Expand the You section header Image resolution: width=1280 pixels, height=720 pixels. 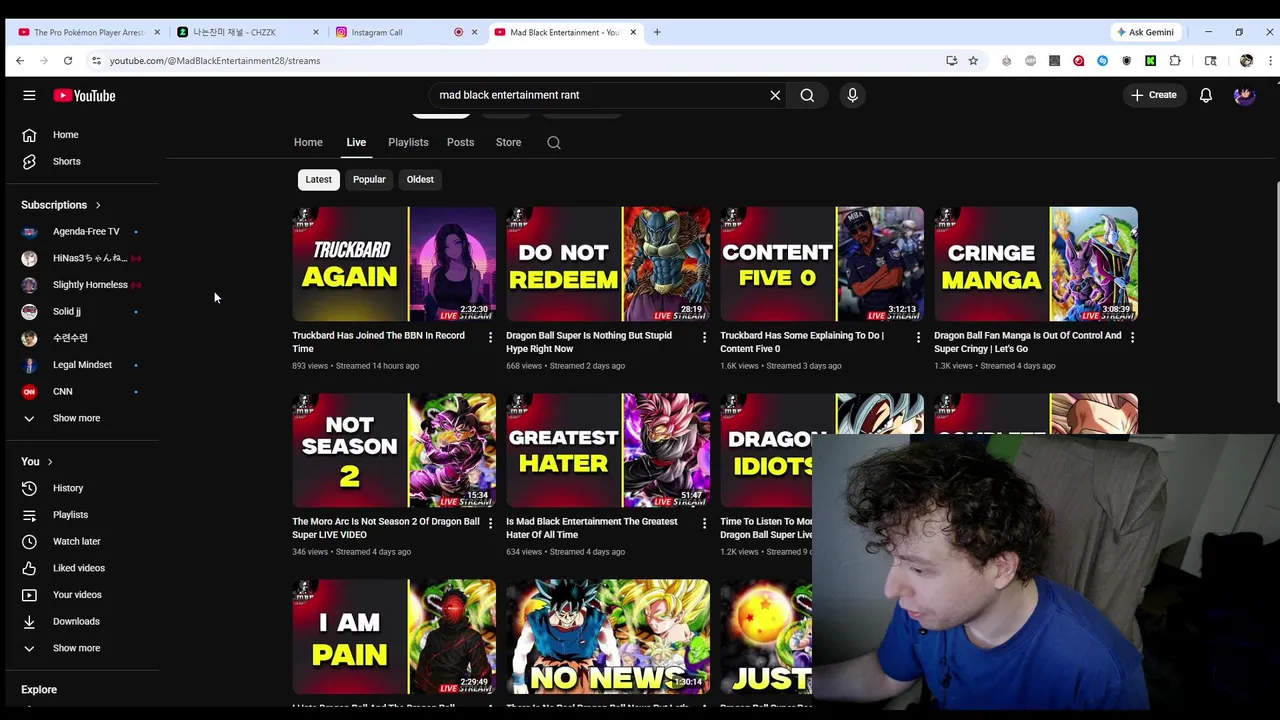tap(37, 461)
